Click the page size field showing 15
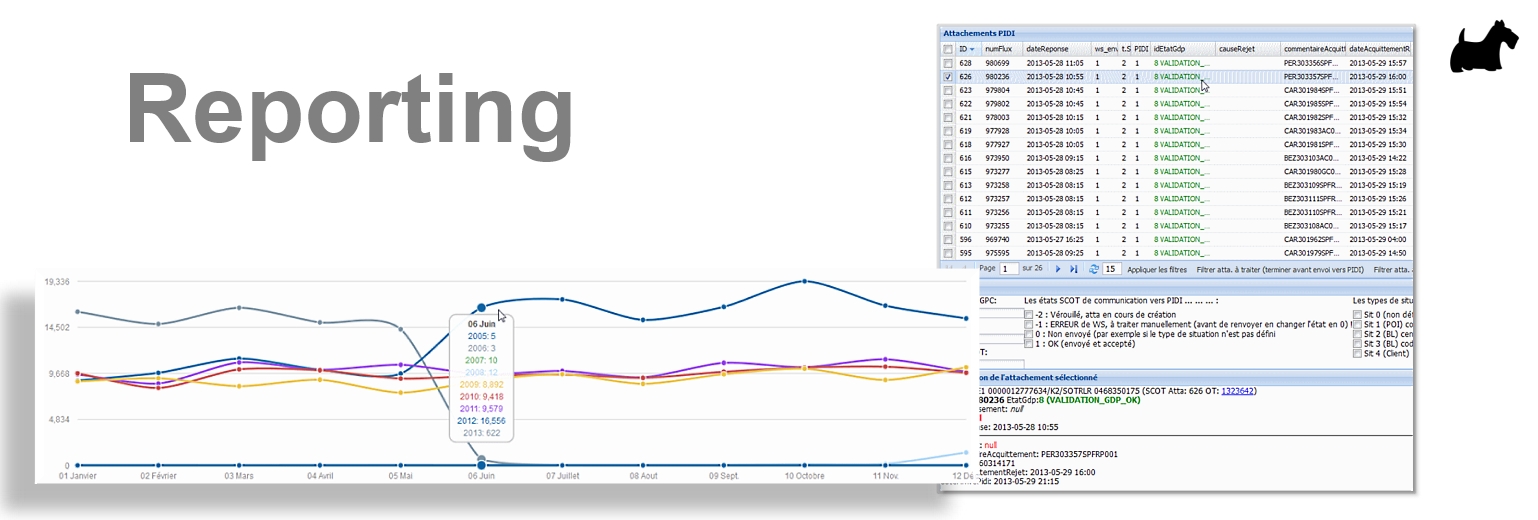The height and width of the screenshot is (520, 1538). tap(1110, 270)
